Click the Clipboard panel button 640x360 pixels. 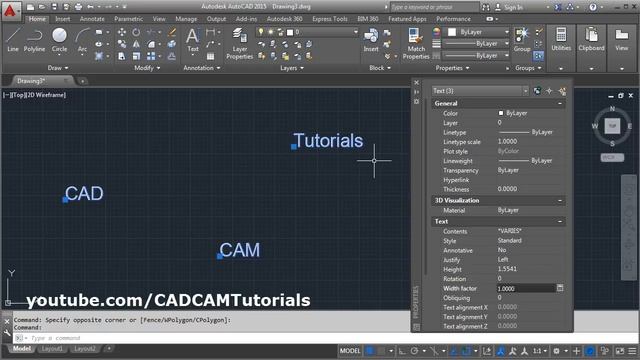coord(591,40)
